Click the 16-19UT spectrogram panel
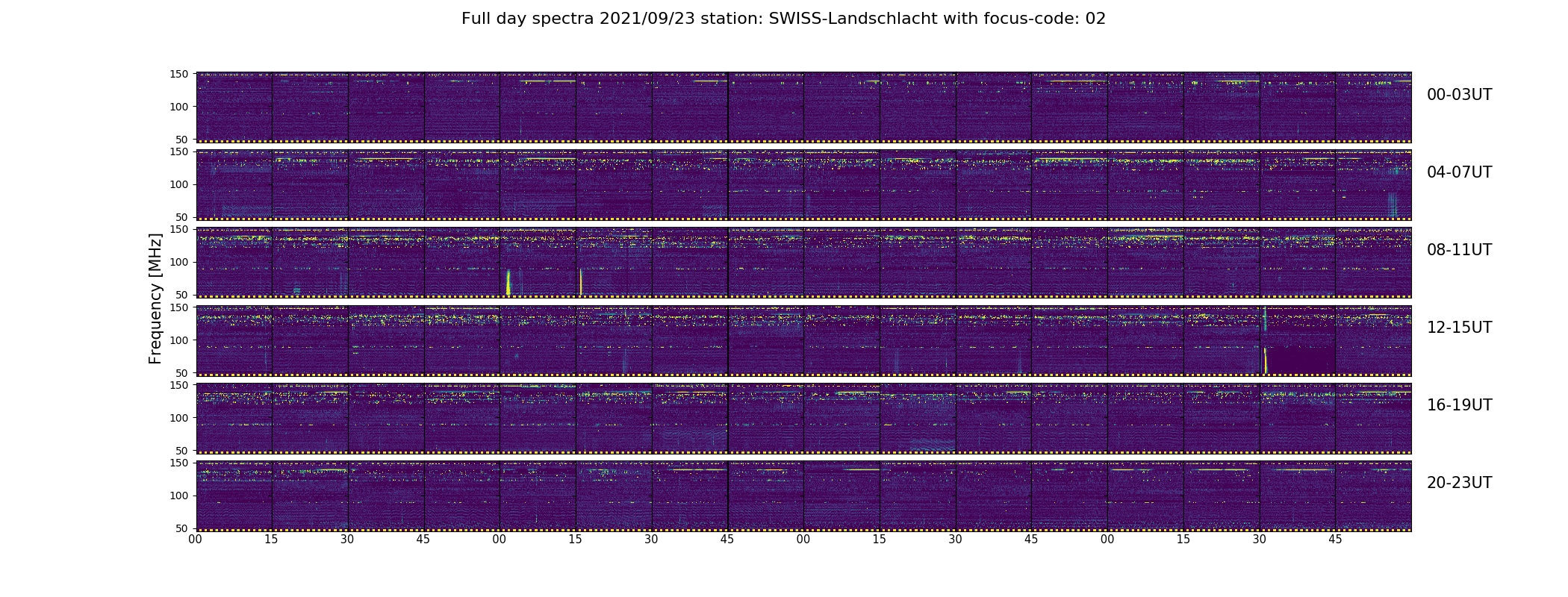Screen dimensions: 1568x597 [803, 418]
